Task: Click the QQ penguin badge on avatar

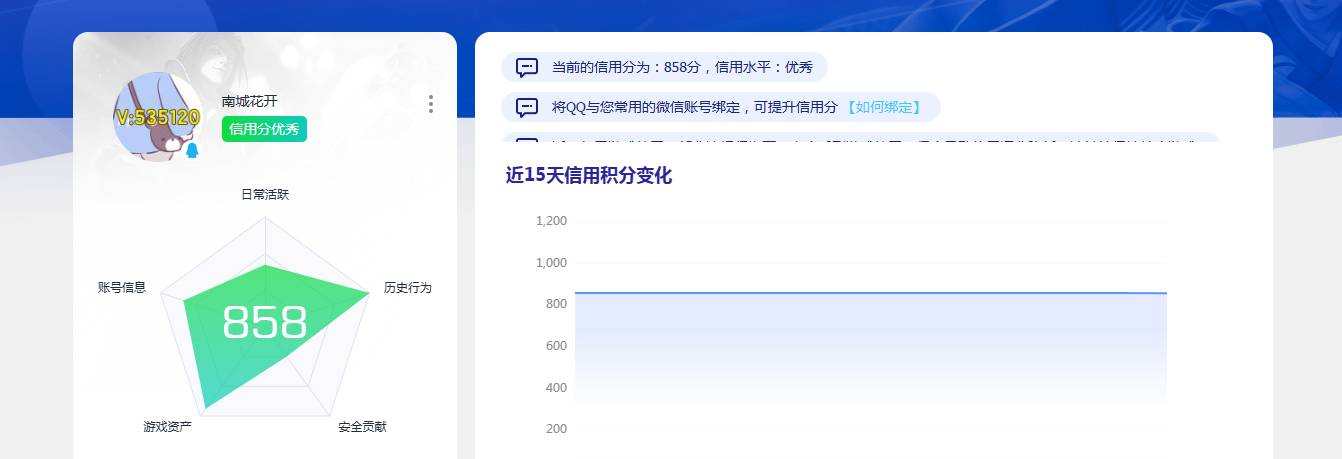Action: click(x=192, y=150)
